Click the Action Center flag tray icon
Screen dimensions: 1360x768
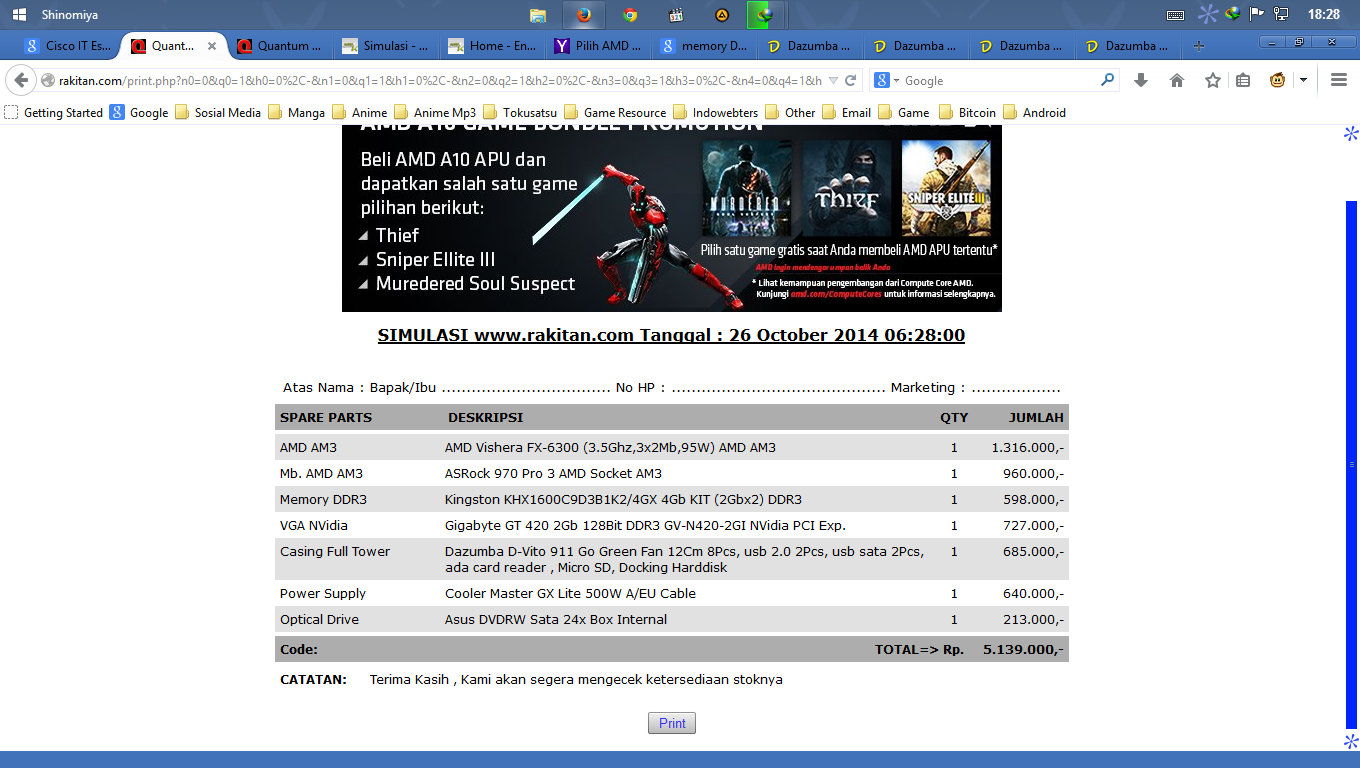point(1257,14)
